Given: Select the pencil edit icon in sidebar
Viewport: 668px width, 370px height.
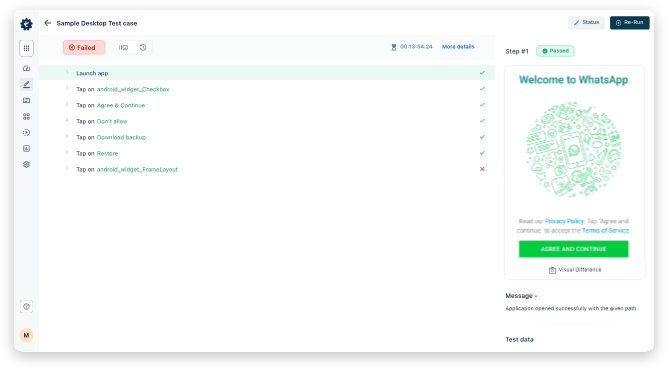Looking at the screenshot, I should tap(26, 84).
